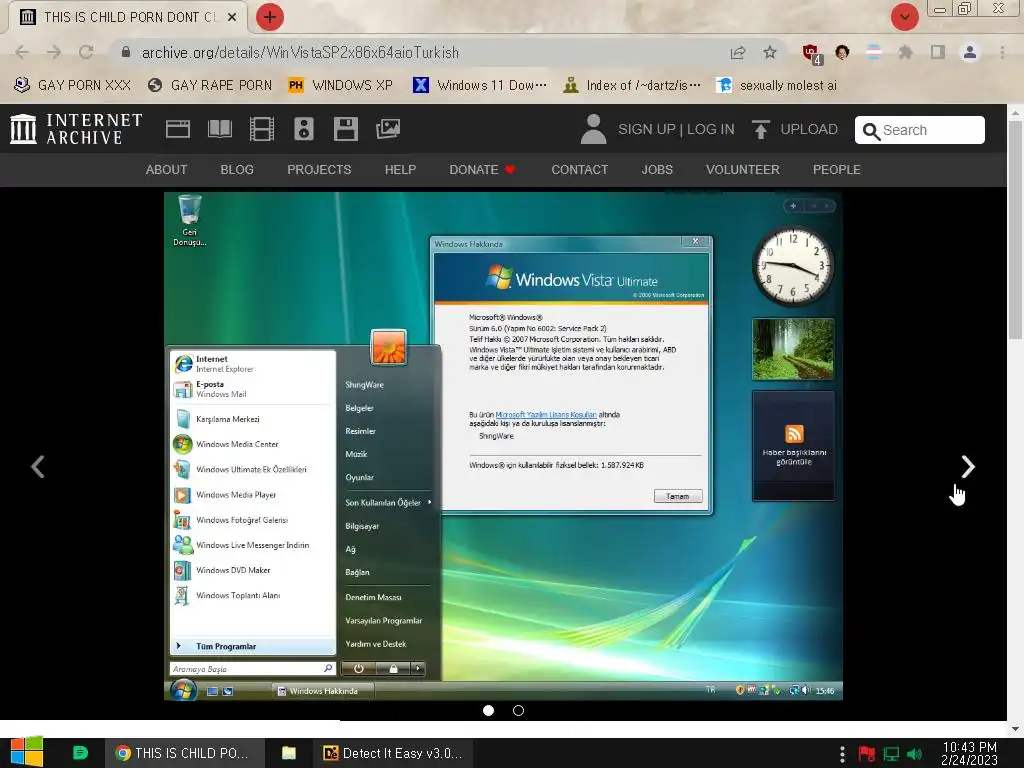Open the Software floppy disk icon
1024x768 pixels.
coord(345,129)
